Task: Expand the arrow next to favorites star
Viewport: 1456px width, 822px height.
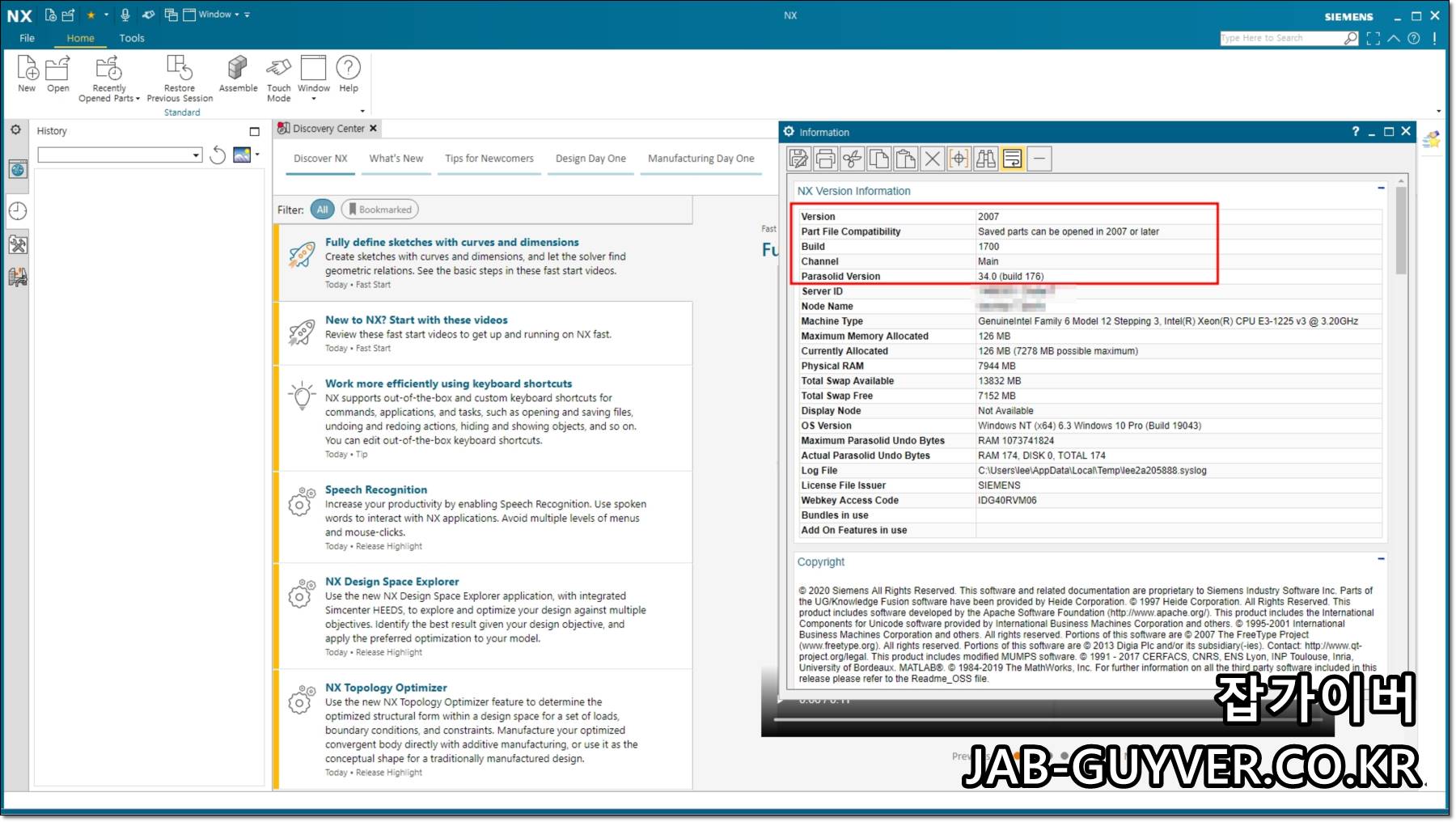Action: click(106, 15)
